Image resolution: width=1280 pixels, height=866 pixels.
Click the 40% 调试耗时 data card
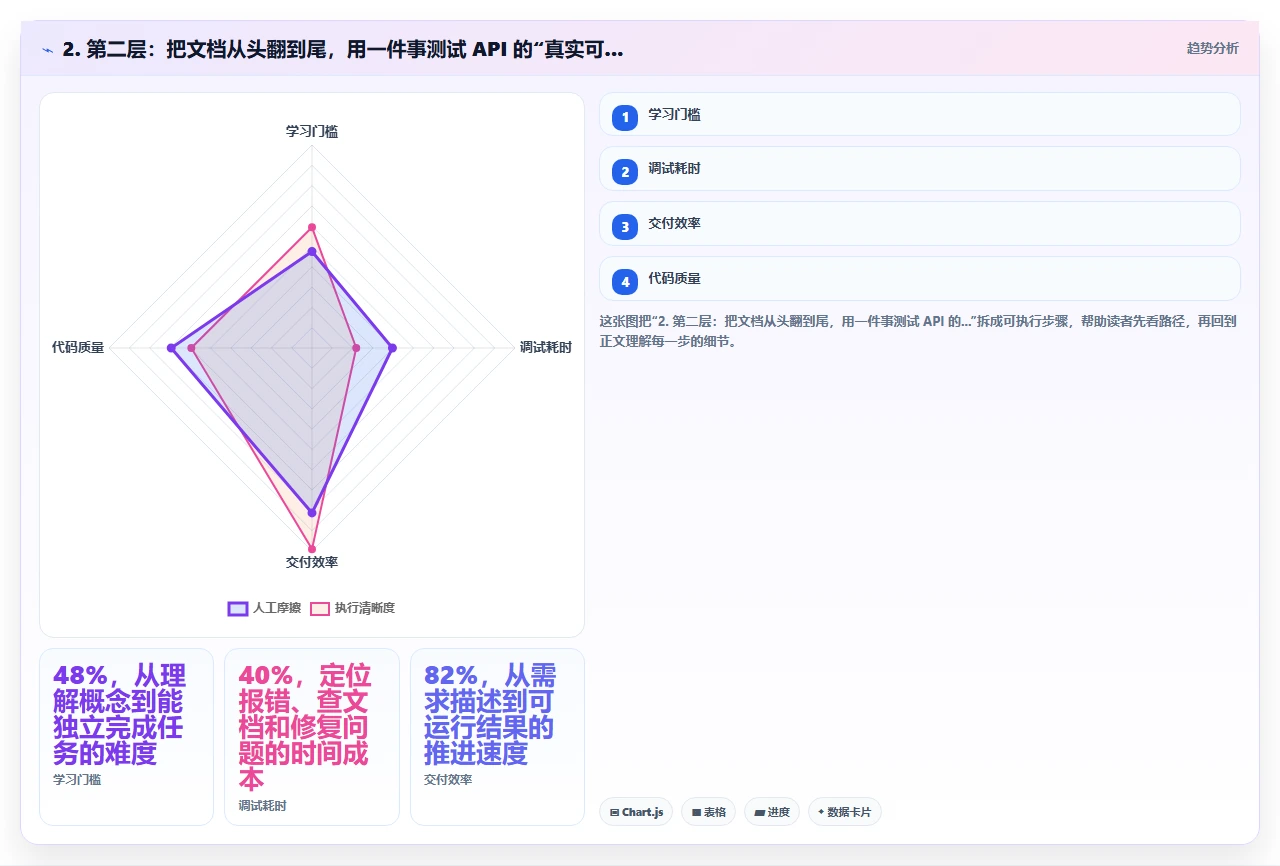pos(312,737)
